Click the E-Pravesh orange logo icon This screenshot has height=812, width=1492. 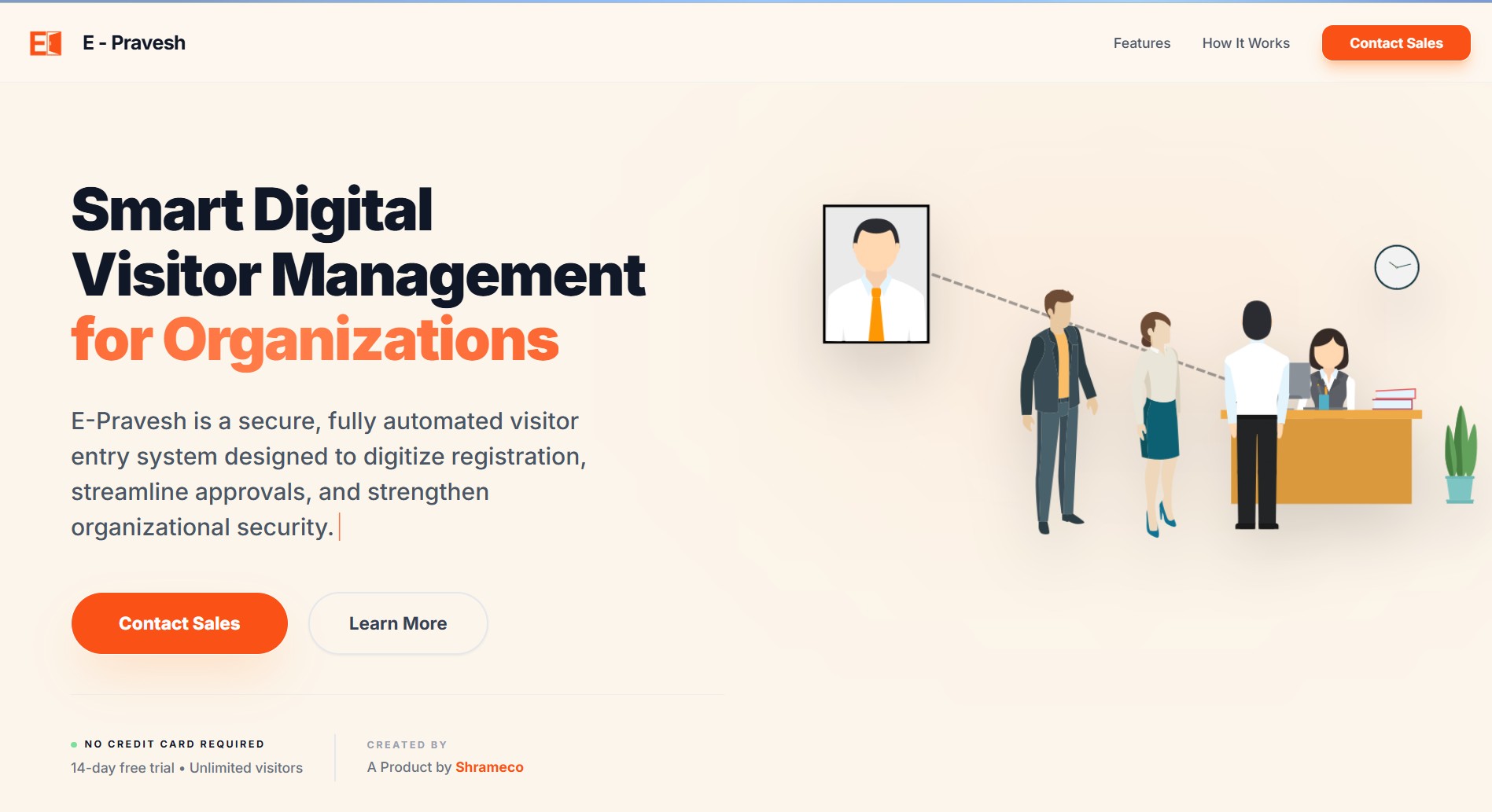(46, 43)
